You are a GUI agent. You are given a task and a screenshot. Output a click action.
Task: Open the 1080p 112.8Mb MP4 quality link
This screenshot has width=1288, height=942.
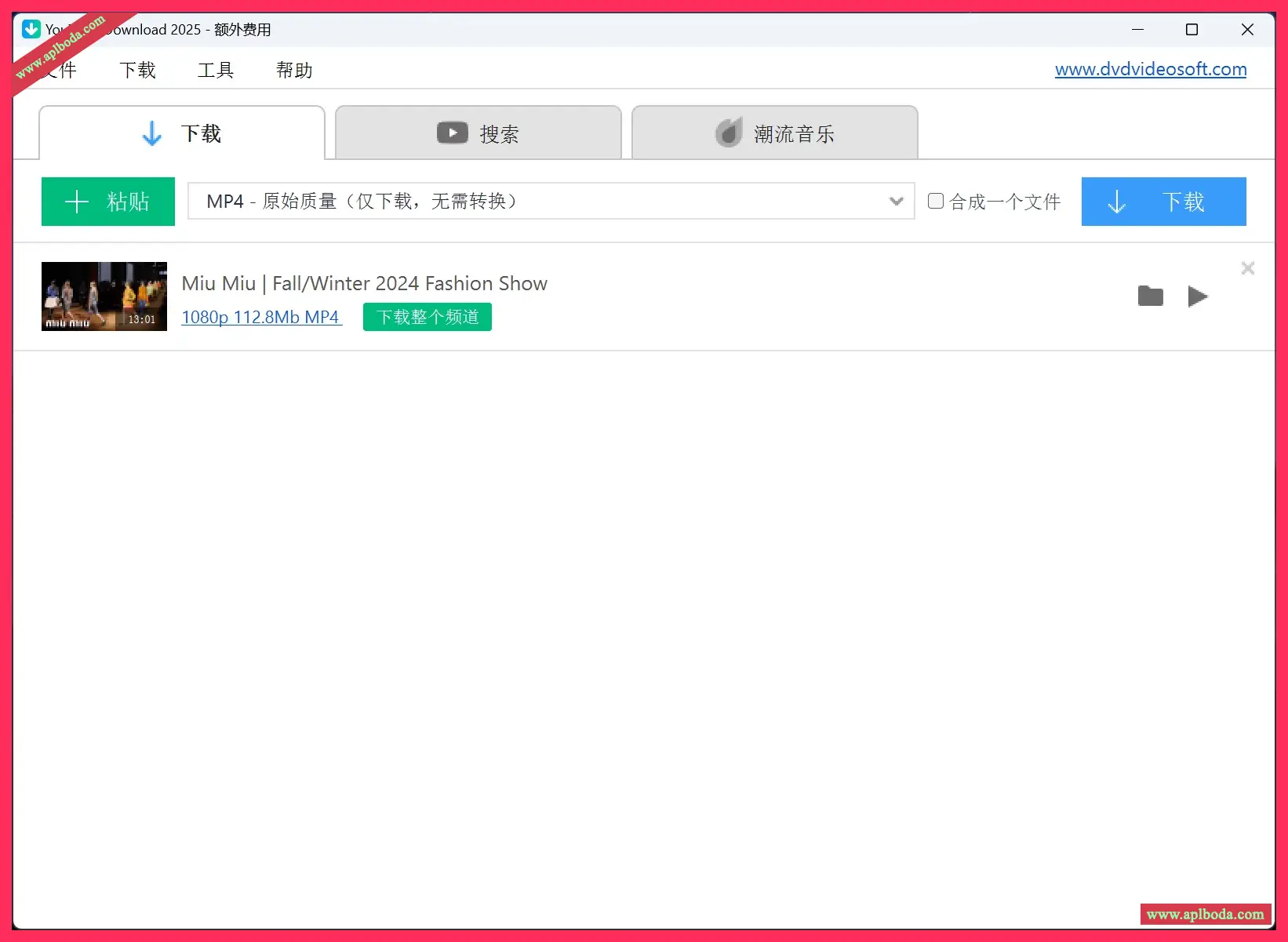[x=262, y=317]
